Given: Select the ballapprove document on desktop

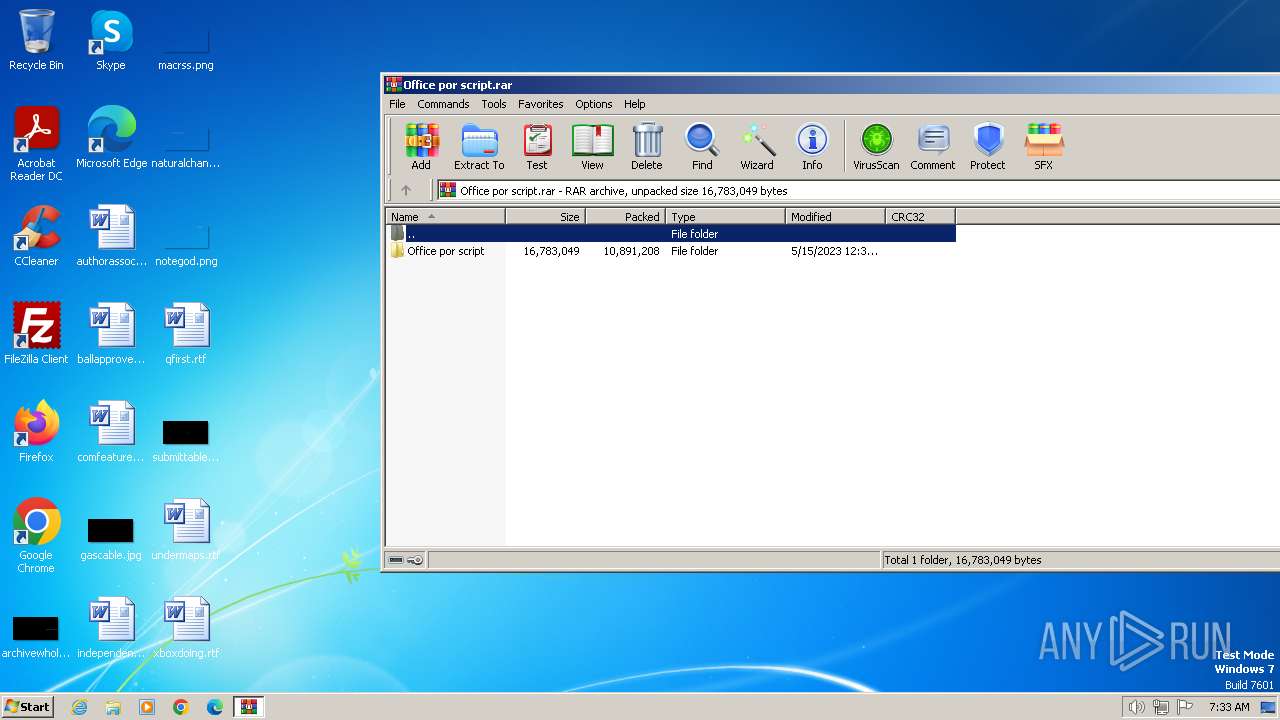Looking at the screenshot, I should click(111, 334).
